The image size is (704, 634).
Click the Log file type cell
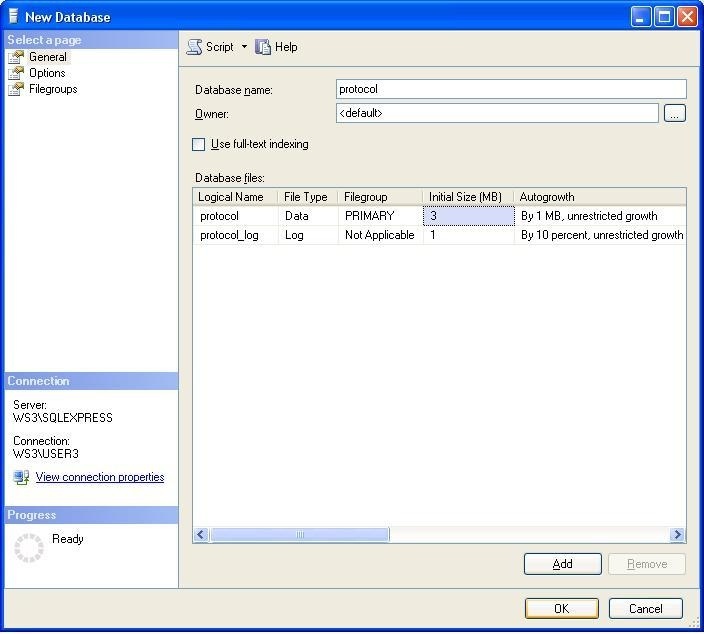308,235
